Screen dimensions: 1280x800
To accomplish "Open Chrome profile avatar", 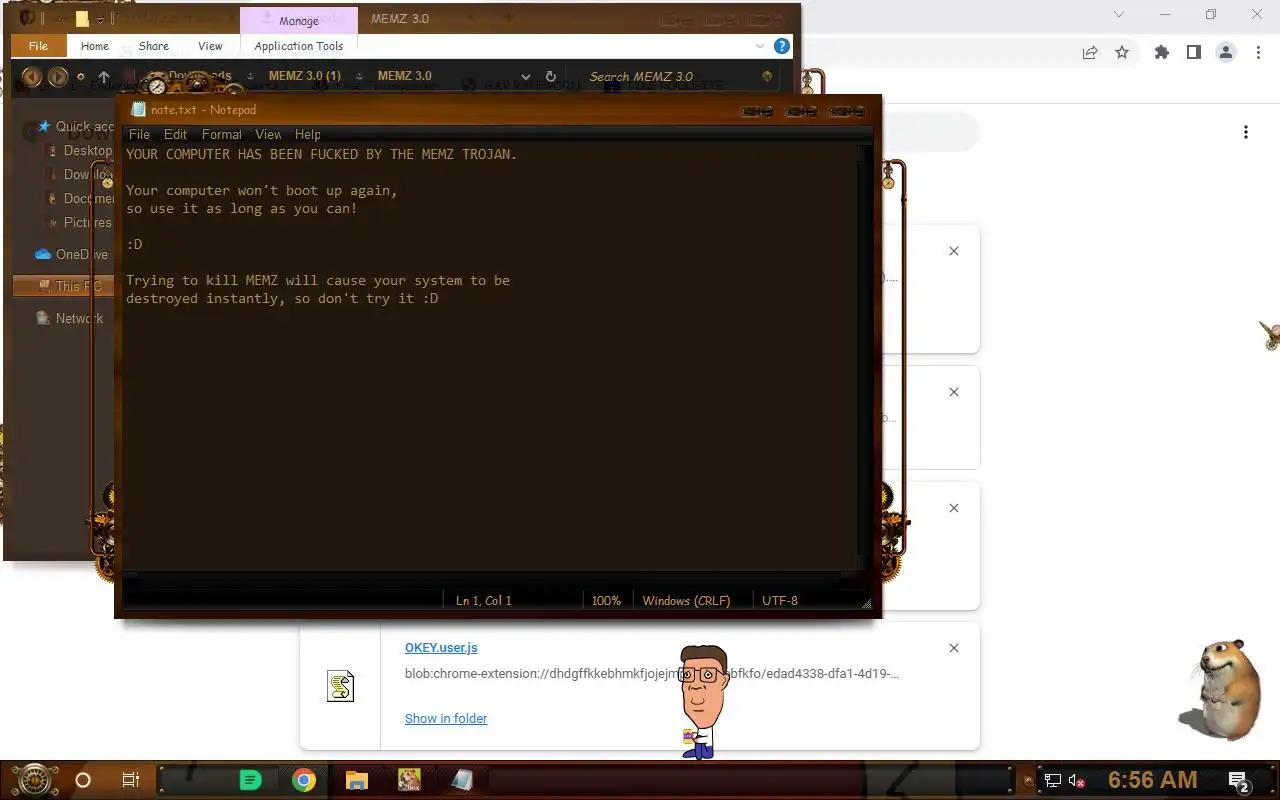I will 1226,52.
